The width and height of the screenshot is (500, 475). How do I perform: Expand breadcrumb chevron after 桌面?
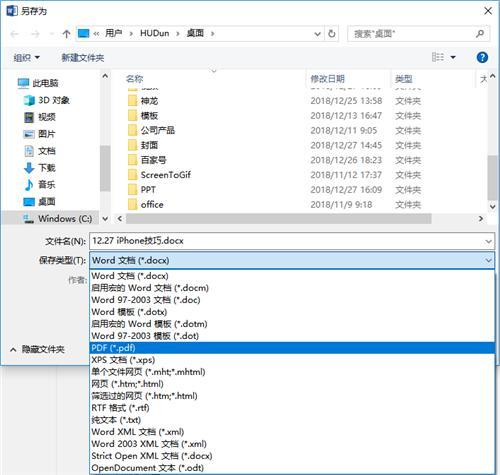tap(213, 34)
